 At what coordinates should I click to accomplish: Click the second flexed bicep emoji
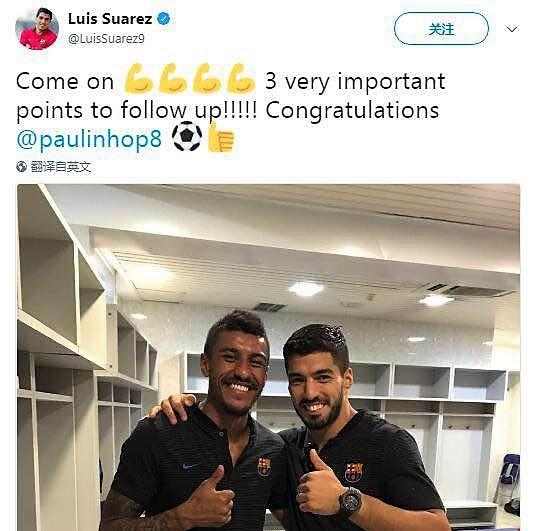click(x=172, y=79)
